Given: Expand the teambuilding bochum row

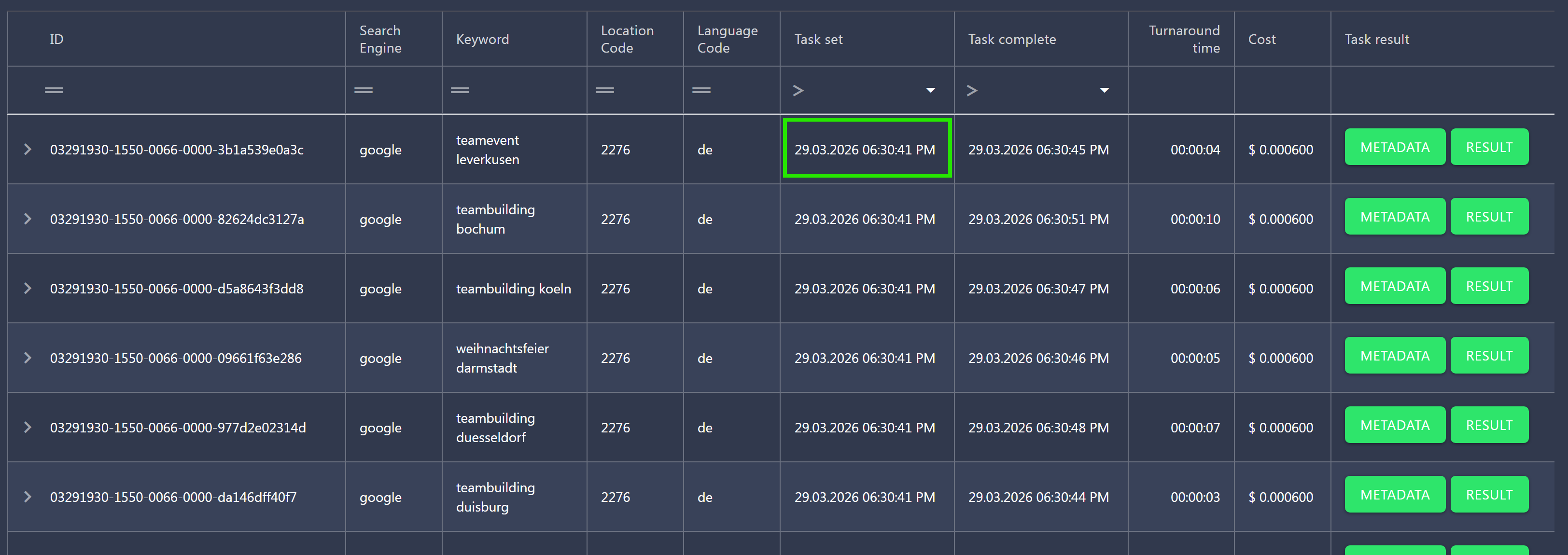Looking at the screenshot, I should click(x=28, y=219).
